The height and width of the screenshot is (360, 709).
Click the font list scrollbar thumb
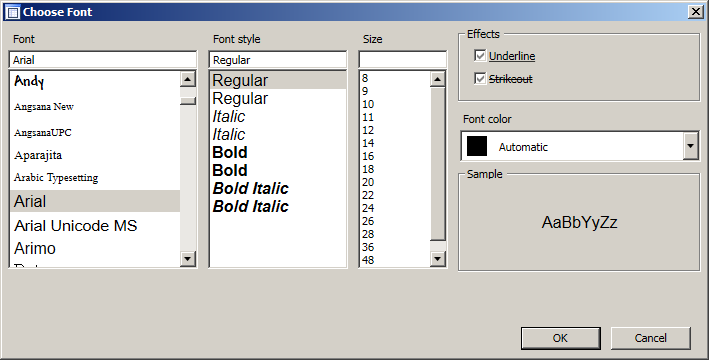(x=188, y=100)
